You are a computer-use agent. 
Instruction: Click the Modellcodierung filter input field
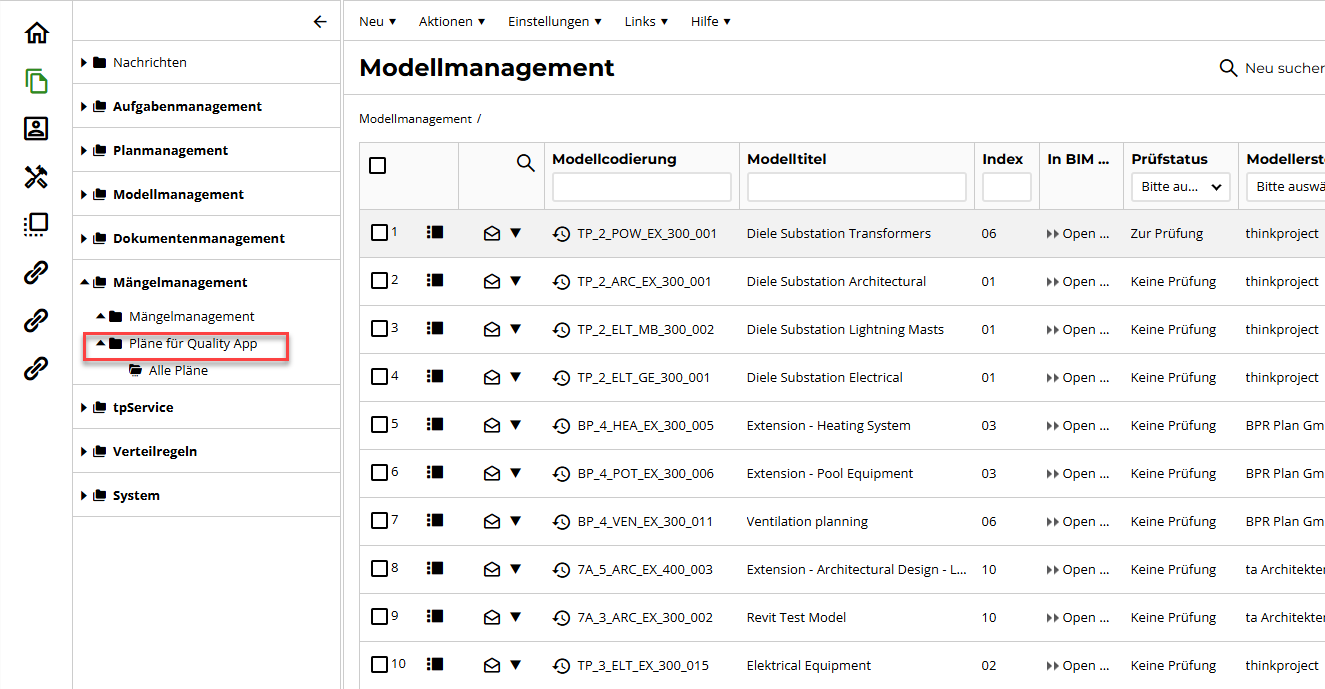tap(642, 187)
